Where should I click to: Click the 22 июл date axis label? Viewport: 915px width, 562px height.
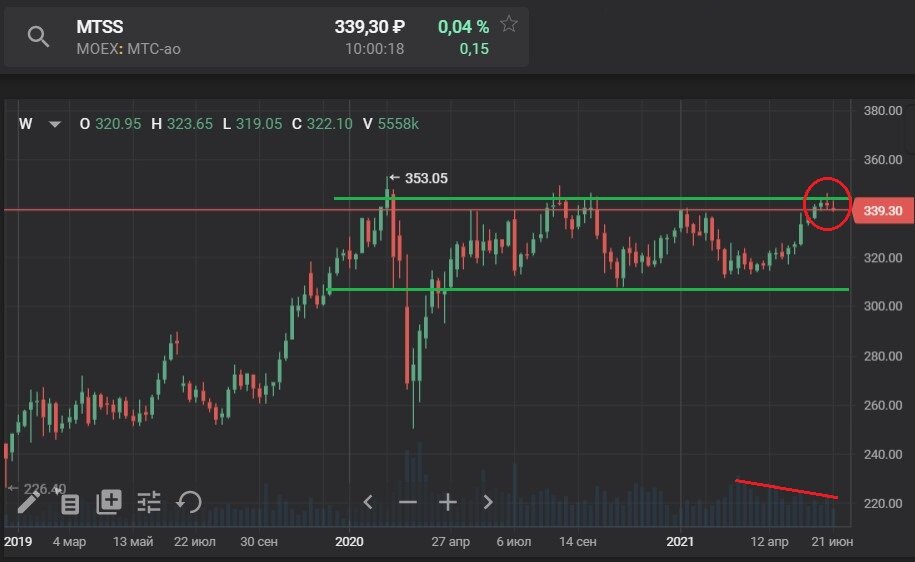(x=195, y=542)
